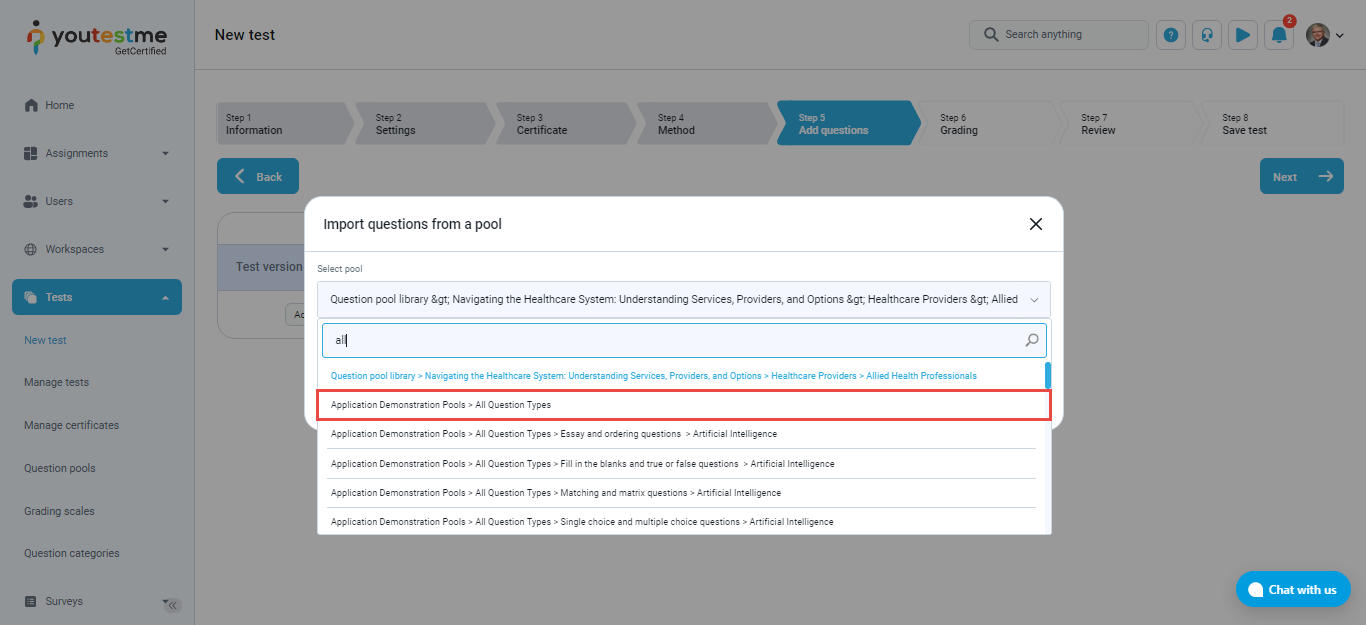1366x625 pixels.
Task: Click the Back button
Action: point(258,177)
